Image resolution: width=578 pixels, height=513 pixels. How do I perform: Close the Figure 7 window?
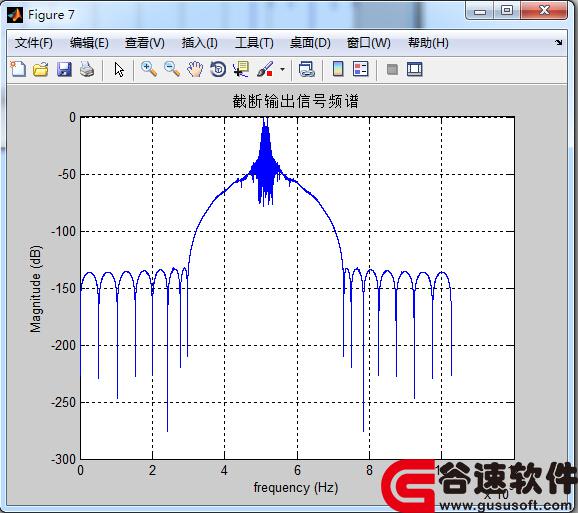pos(544,10)
